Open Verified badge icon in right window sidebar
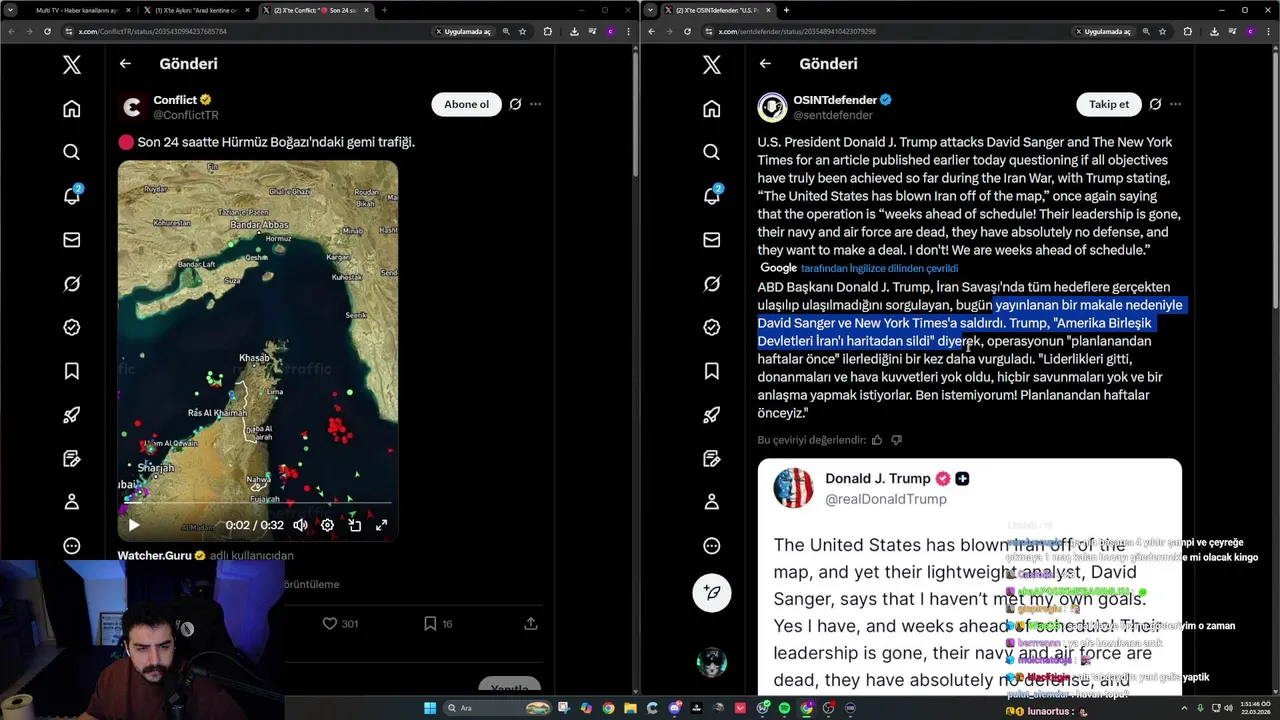1280x720 pixels. point(711,327)
